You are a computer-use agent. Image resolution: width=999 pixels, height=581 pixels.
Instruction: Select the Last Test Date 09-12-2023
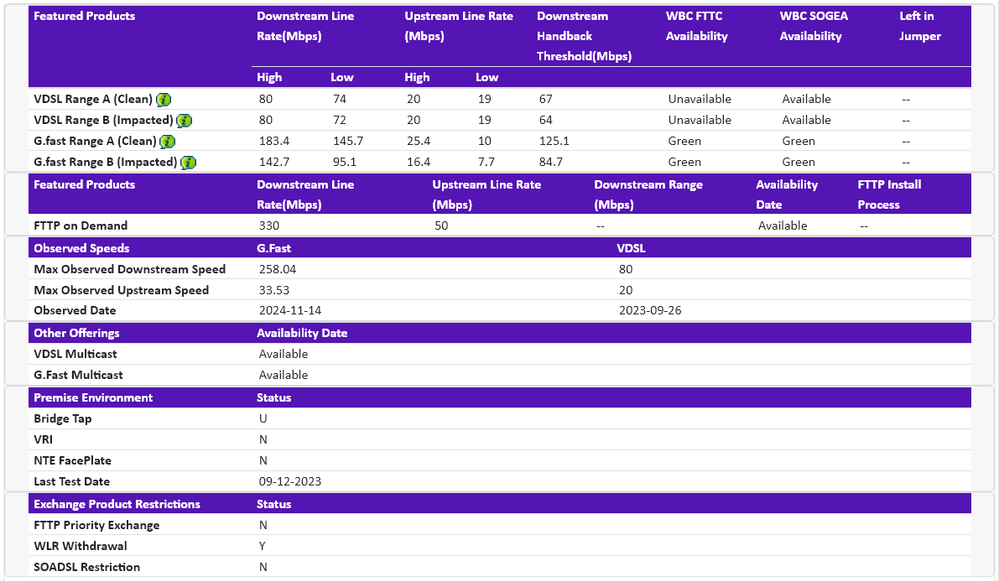pos(288,481)
